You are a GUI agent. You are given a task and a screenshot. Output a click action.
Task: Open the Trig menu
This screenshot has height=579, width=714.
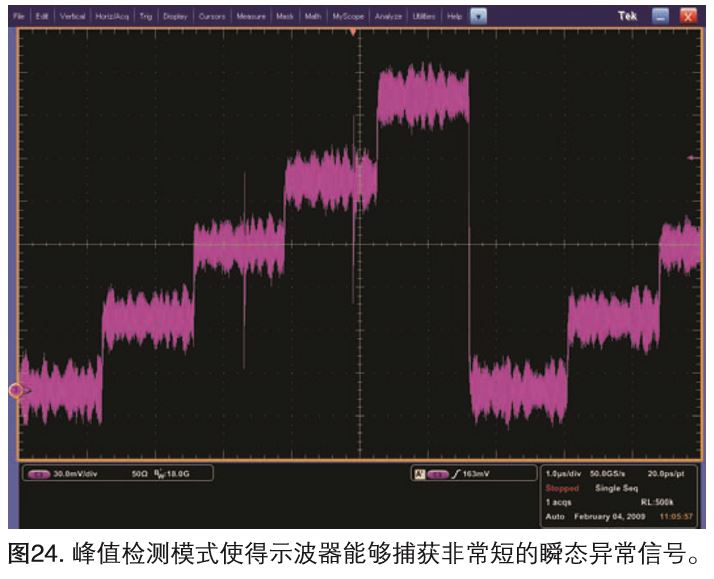coord(147,17)
